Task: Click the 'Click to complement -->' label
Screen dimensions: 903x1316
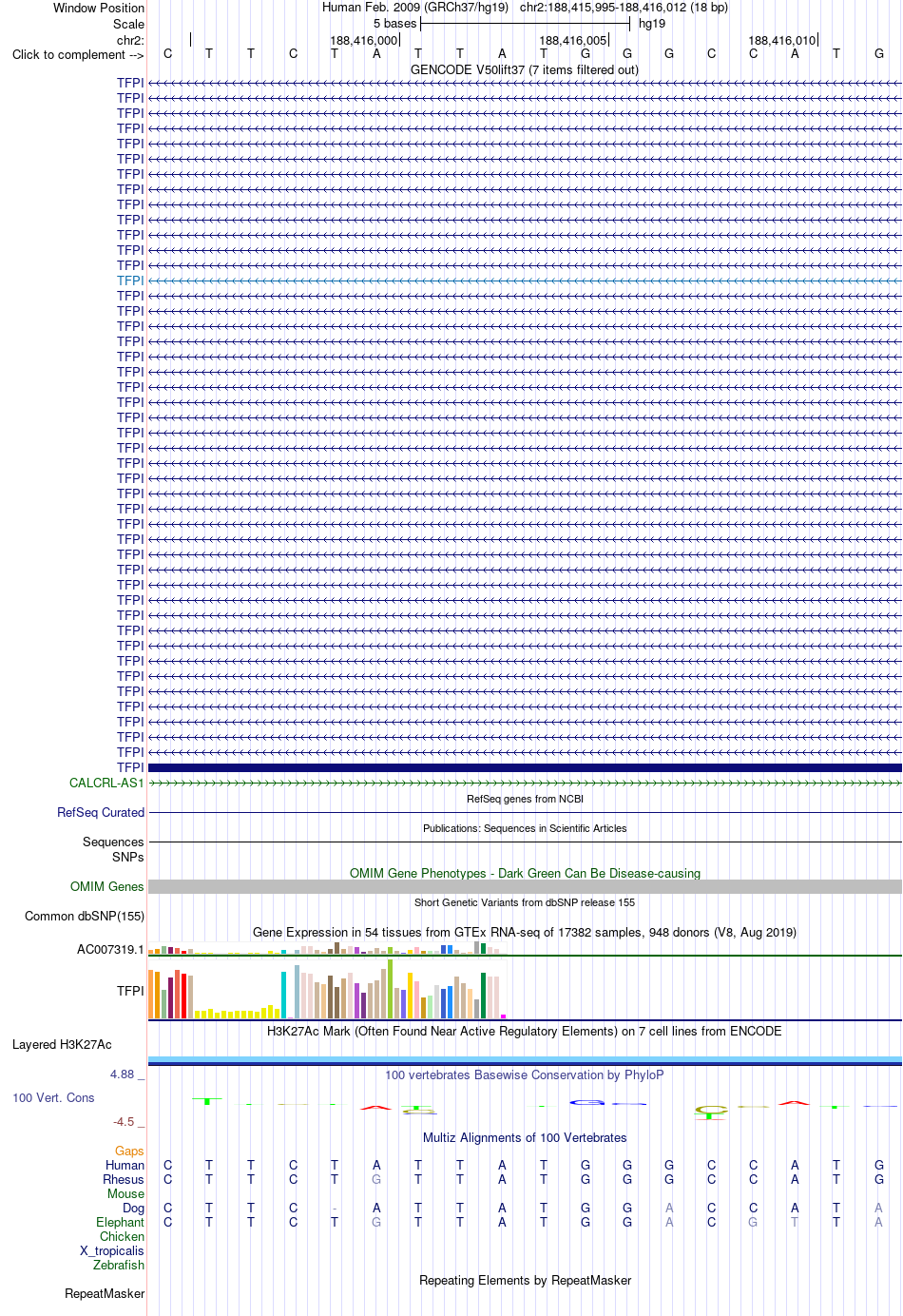Action: tap(78, 54)
